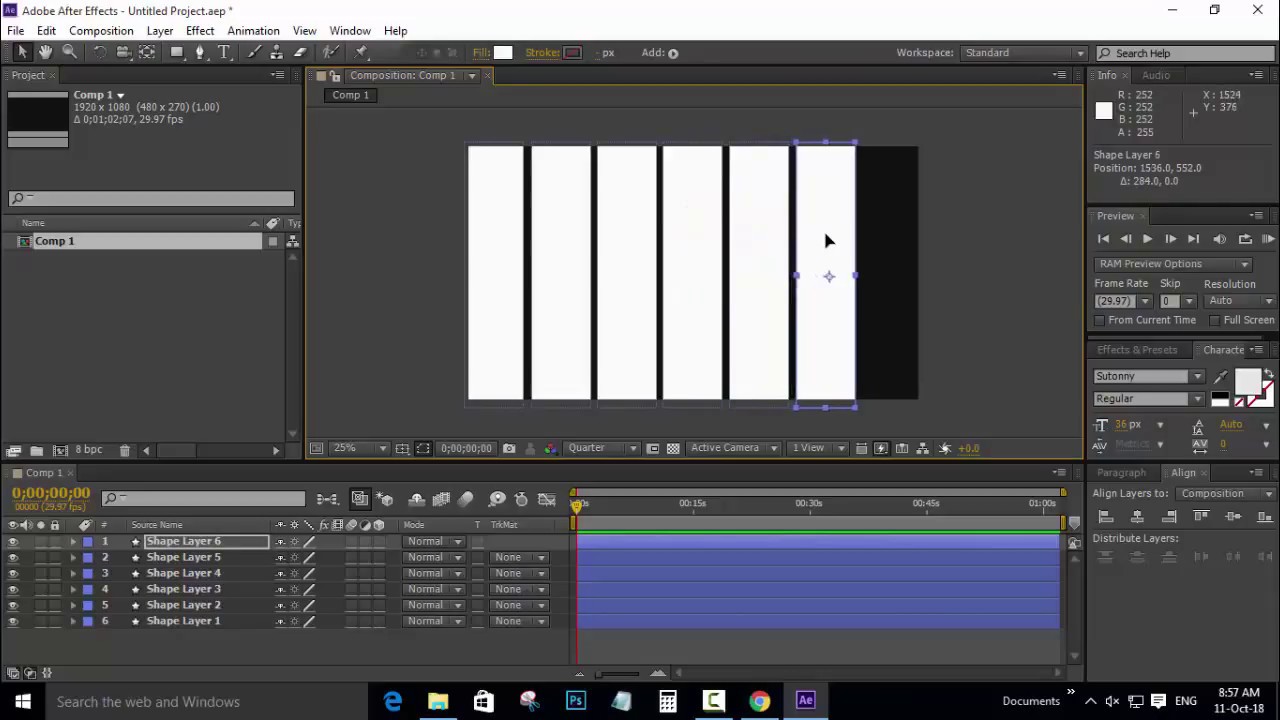Open the 25% magnification dropdown
This screenshot has height=720, width=1280.
pos(358,448)
